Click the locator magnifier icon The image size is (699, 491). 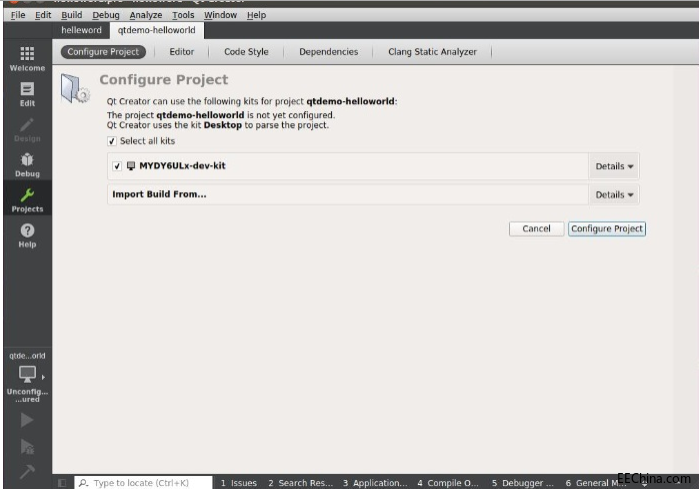click(x=83, y=483)
